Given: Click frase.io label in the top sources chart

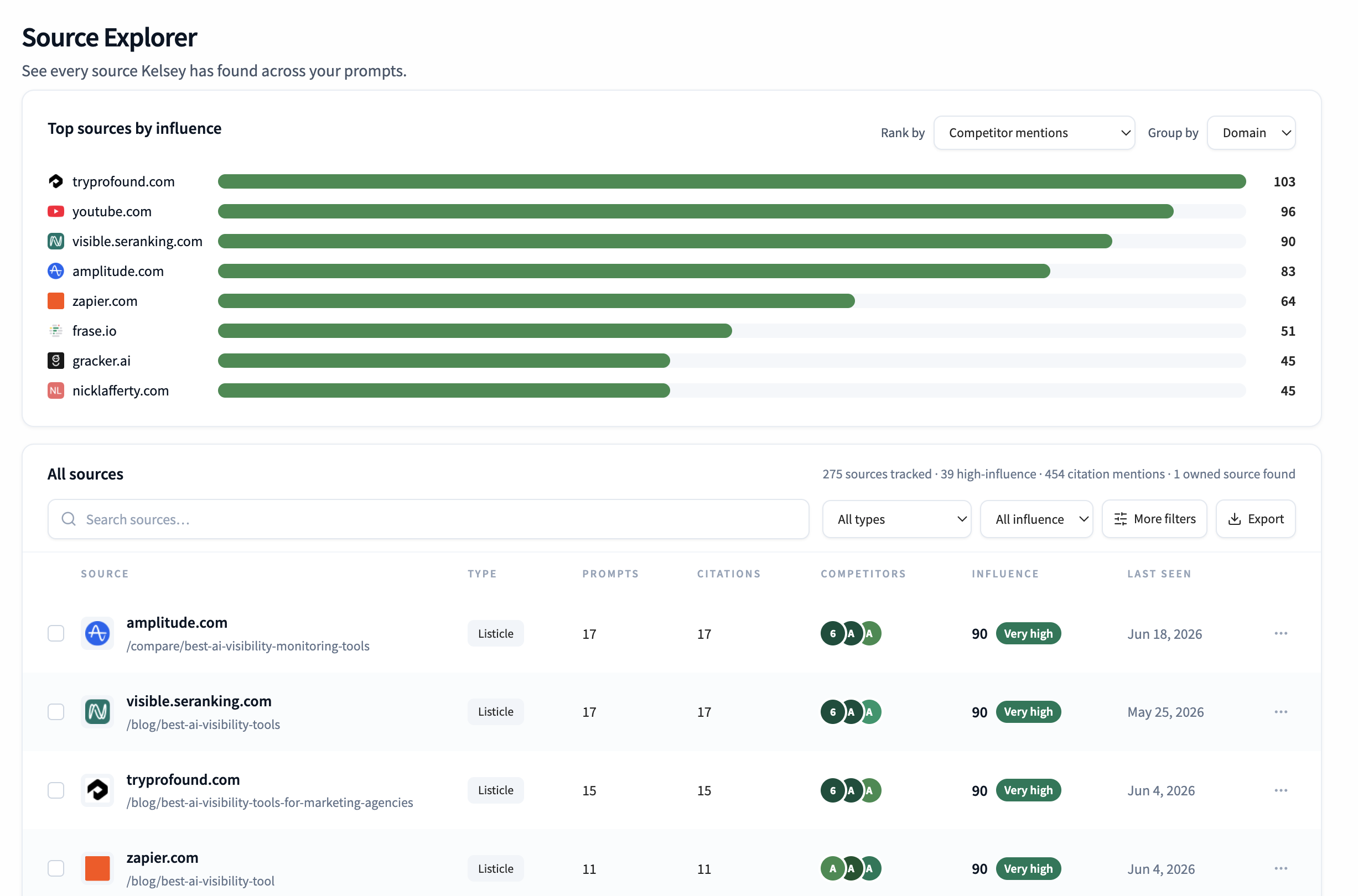Looking at the screenshot, I should [x=94, y=331].
